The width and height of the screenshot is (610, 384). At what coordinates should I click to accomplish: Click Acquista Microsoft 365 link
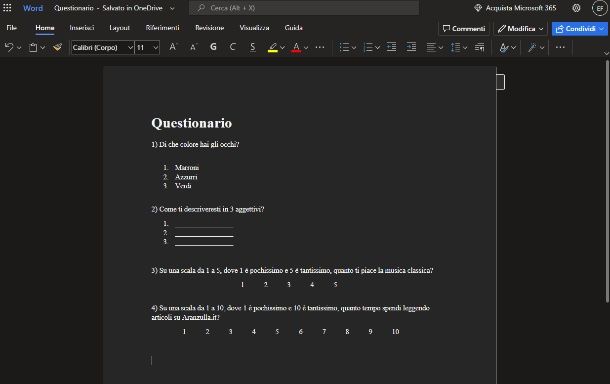521,8
